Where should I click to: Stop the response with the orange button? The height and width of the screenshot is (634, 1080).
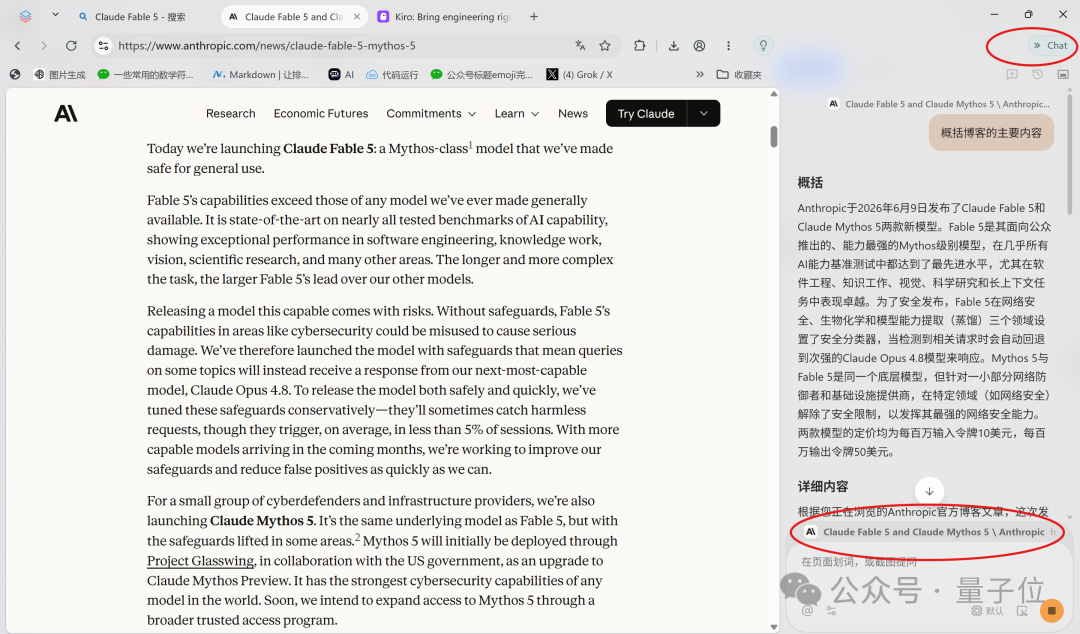pos(1052,611)
